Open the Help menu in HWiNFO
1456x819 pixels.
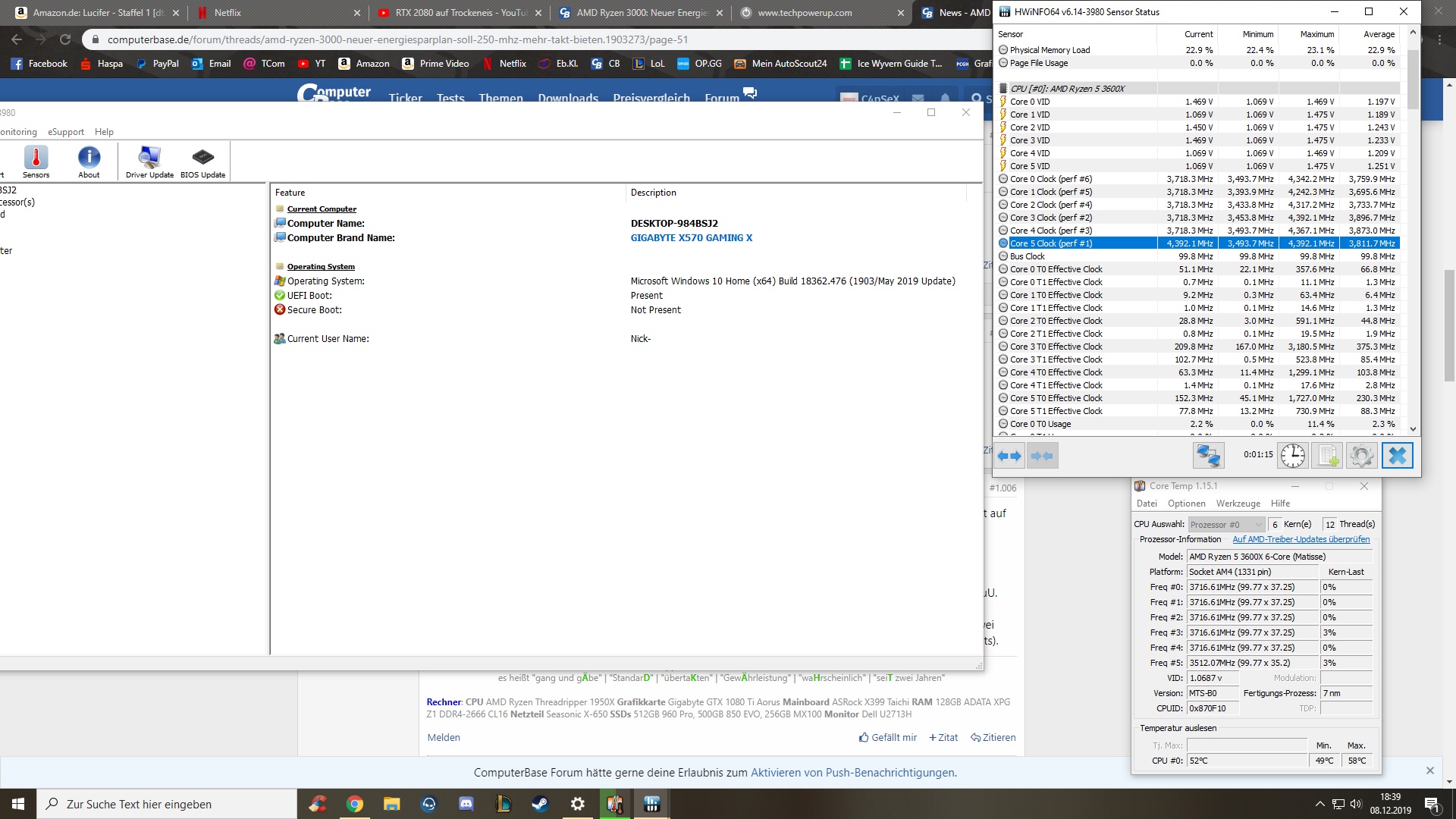(x=104, y=132)
